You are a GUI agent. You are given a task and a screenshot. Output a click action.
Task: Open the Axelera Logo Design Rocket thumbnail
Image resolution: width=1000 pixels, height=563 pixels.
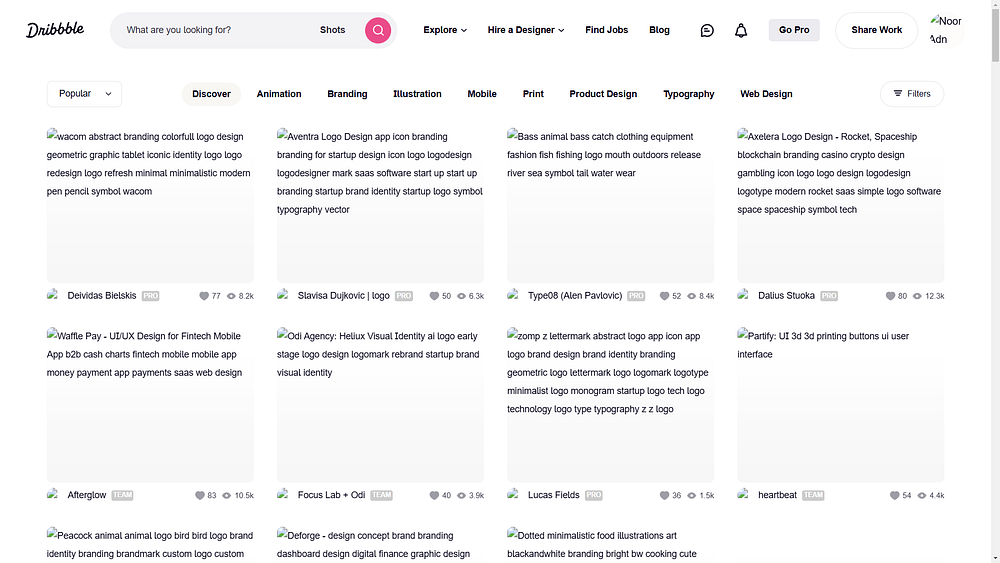[x=841, y=205]
